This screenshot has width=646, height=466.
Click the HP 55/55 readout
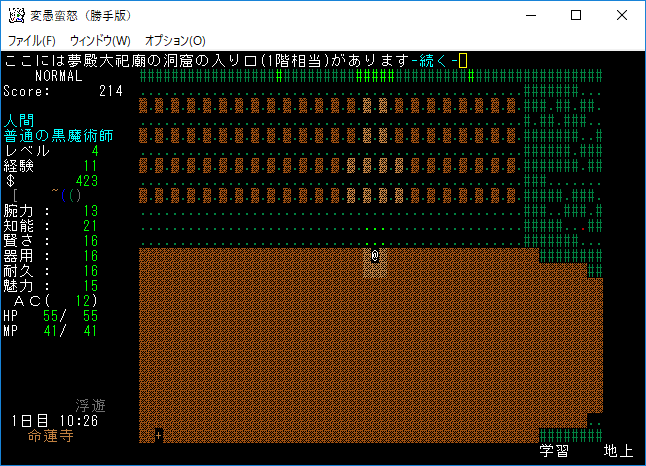pos(50,315)
